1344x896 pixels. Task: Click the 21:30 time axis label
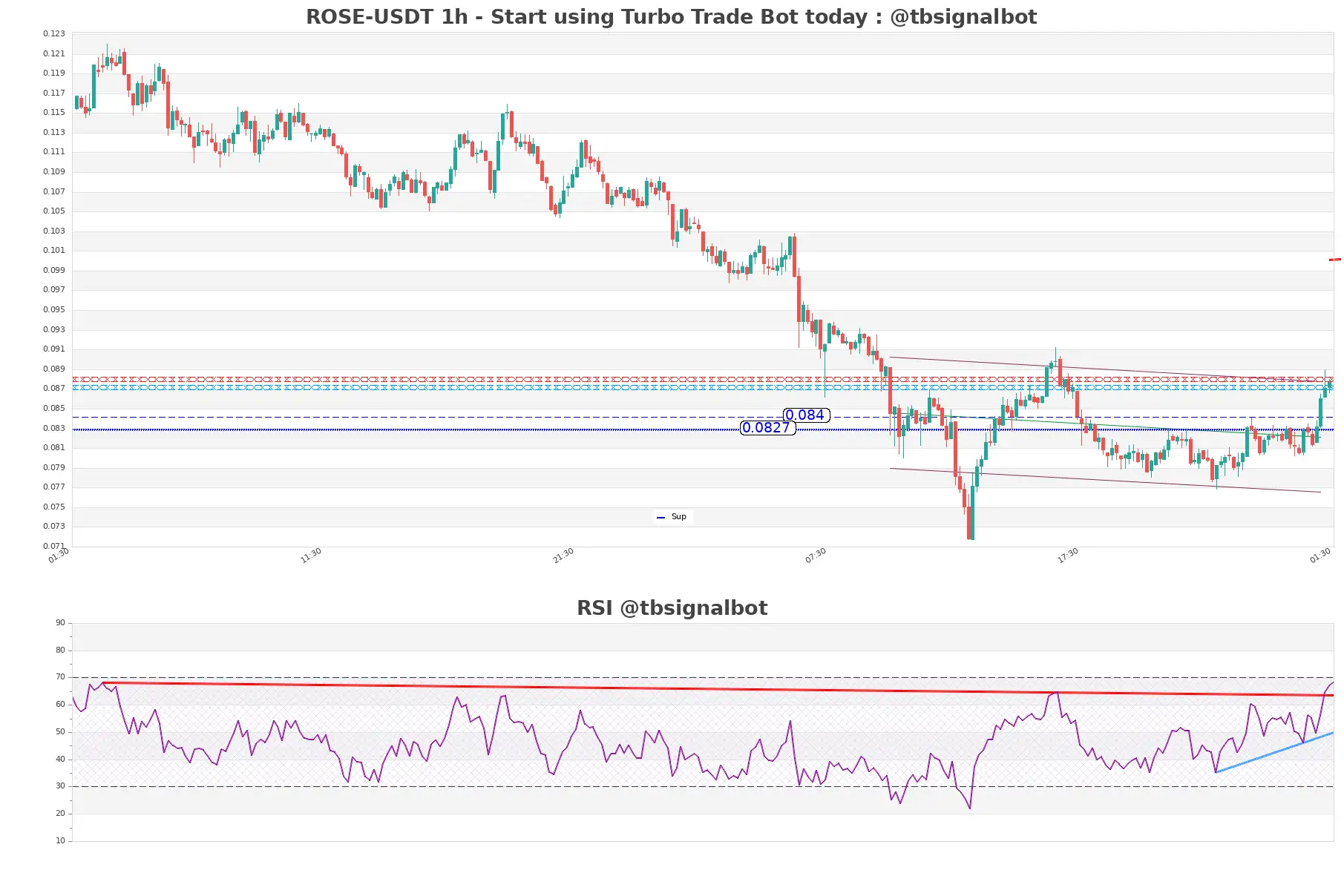[563, 556]
